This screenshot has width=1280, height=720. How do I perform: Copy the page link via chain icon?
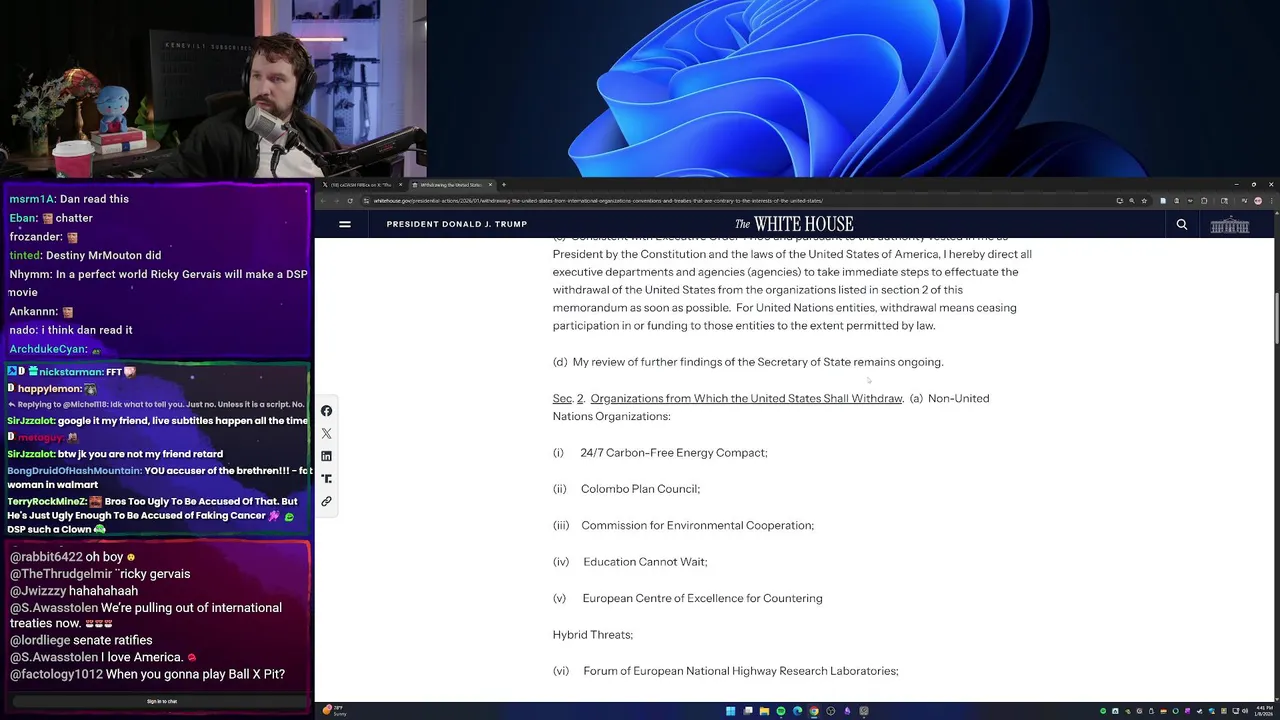326,501
